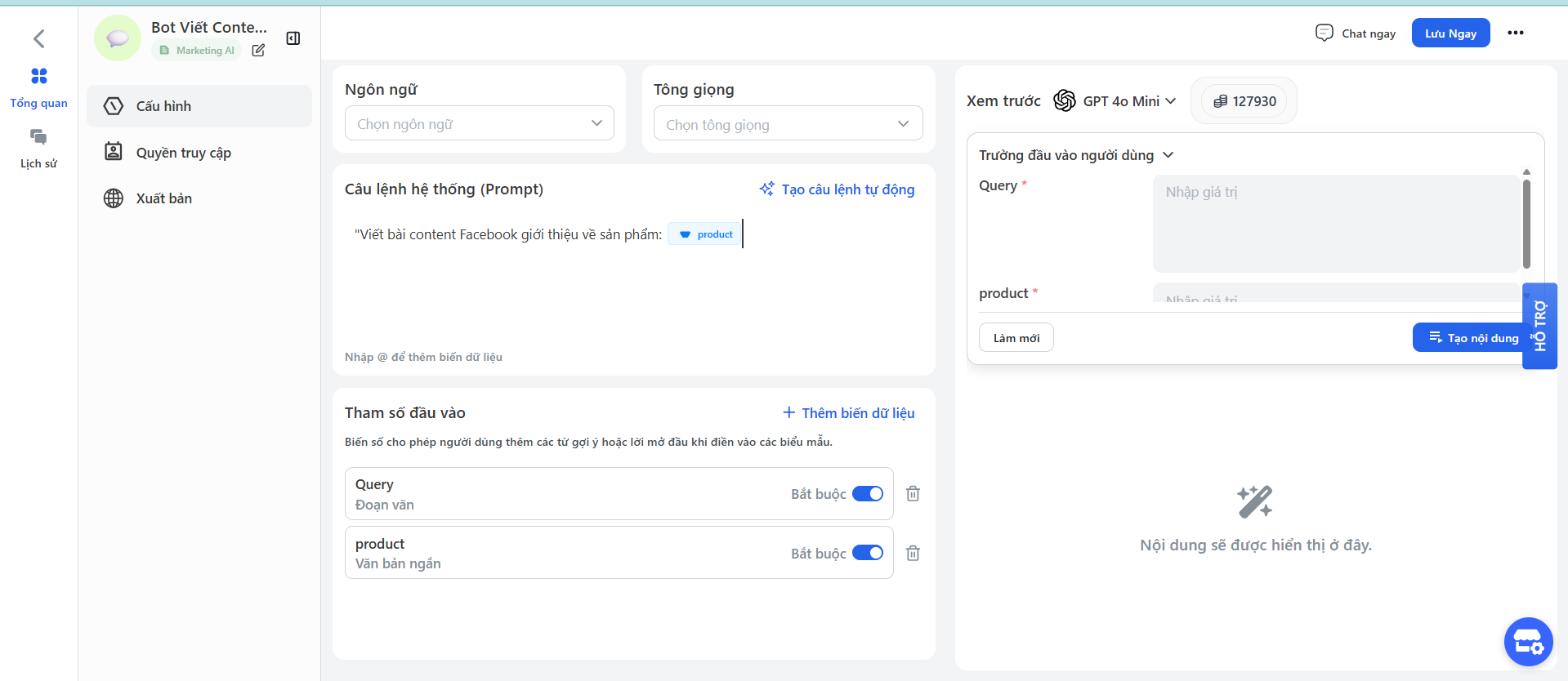Click Tạo câu lệnh tự động link
This screenshot has height=681, width=1568.
tap(838, 189)
